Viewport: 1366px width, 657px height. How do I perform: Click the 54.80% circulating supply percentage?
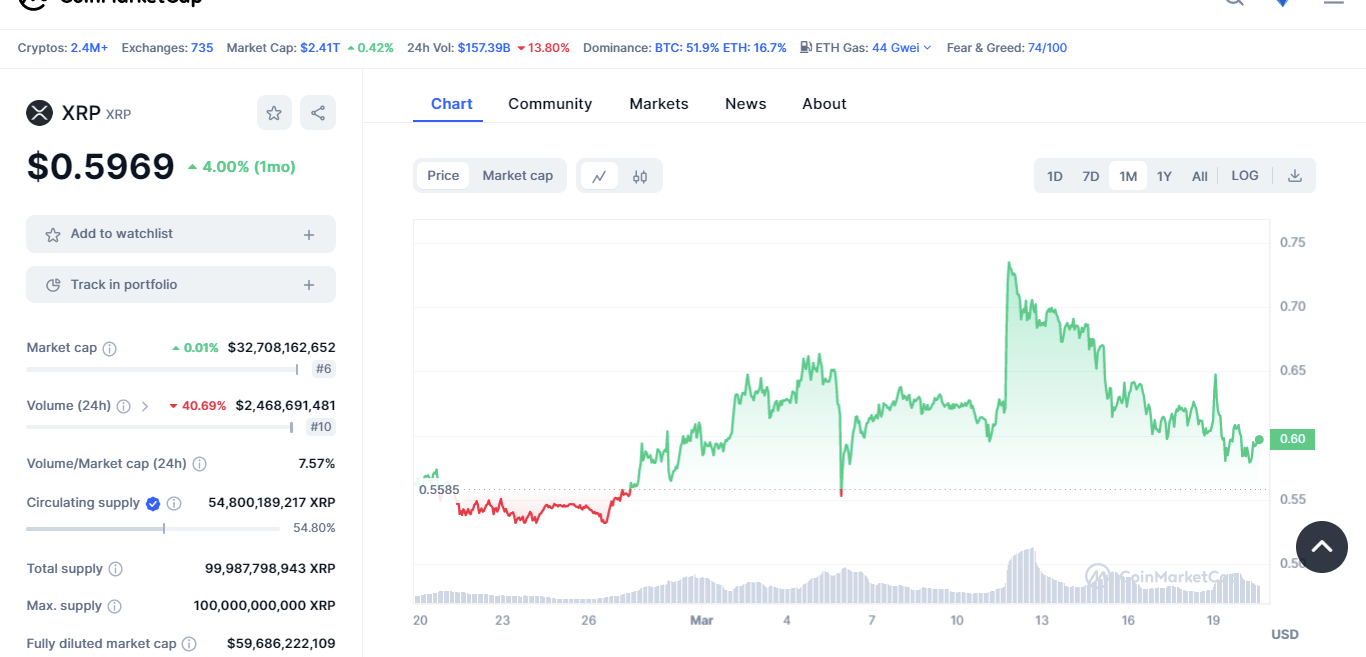(314, 528)
